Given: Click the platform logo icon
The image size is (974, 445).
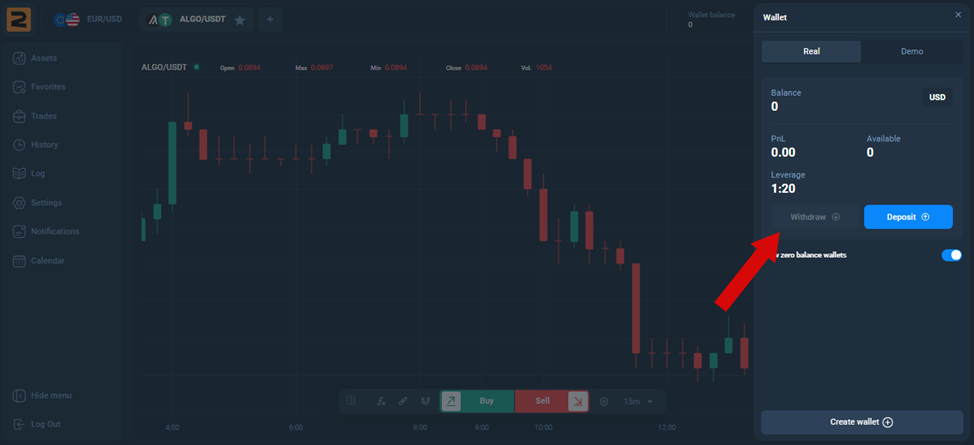Looking at the screenshot, I should tap(20, 19).
